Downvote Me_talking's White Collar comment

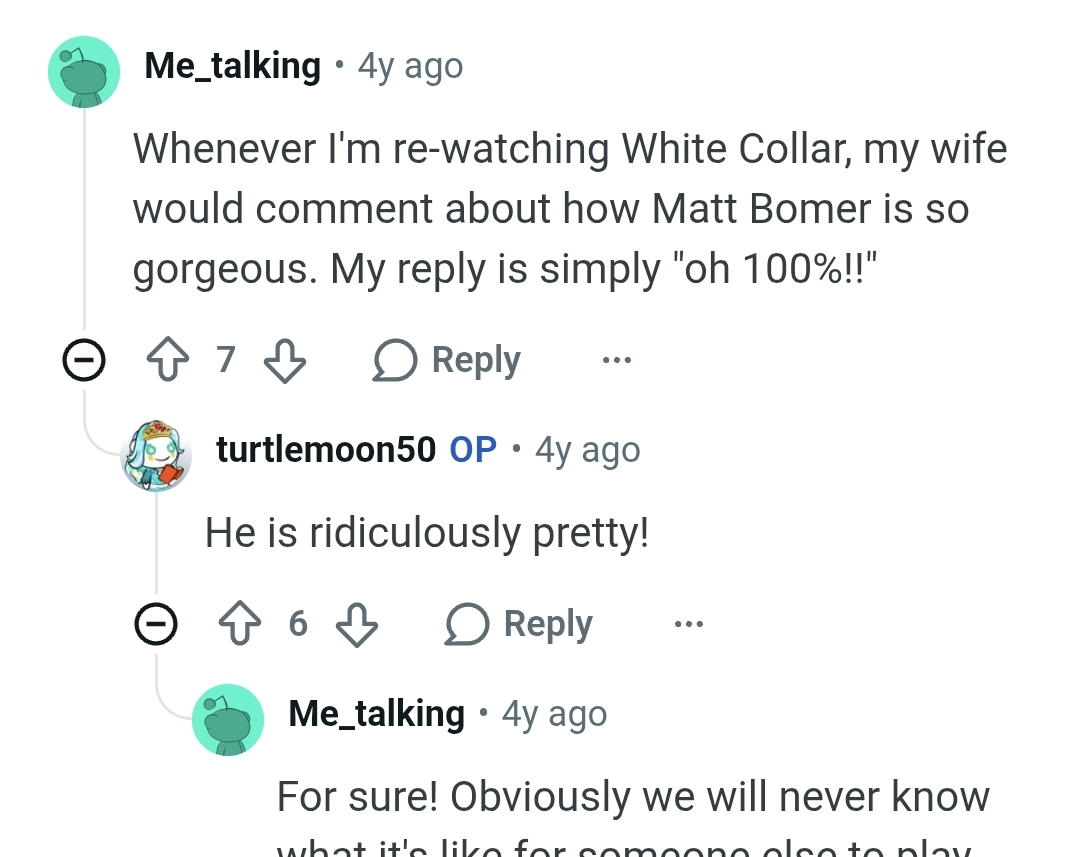click(x=285, y=360)
